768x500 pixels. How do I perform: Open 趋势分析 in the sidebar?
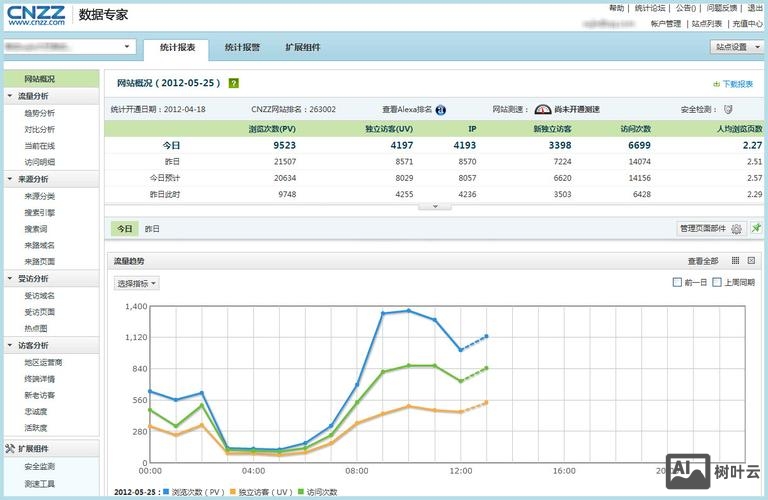[40, 113]
